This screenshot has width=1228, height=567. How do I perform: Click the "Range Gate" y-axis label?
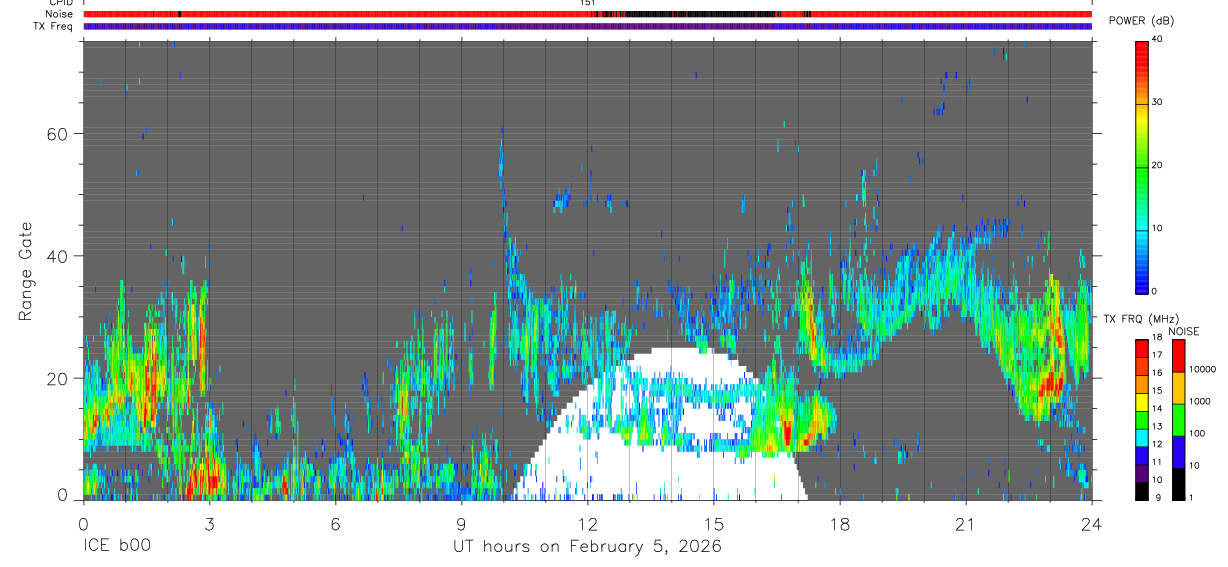coord(27,270)
